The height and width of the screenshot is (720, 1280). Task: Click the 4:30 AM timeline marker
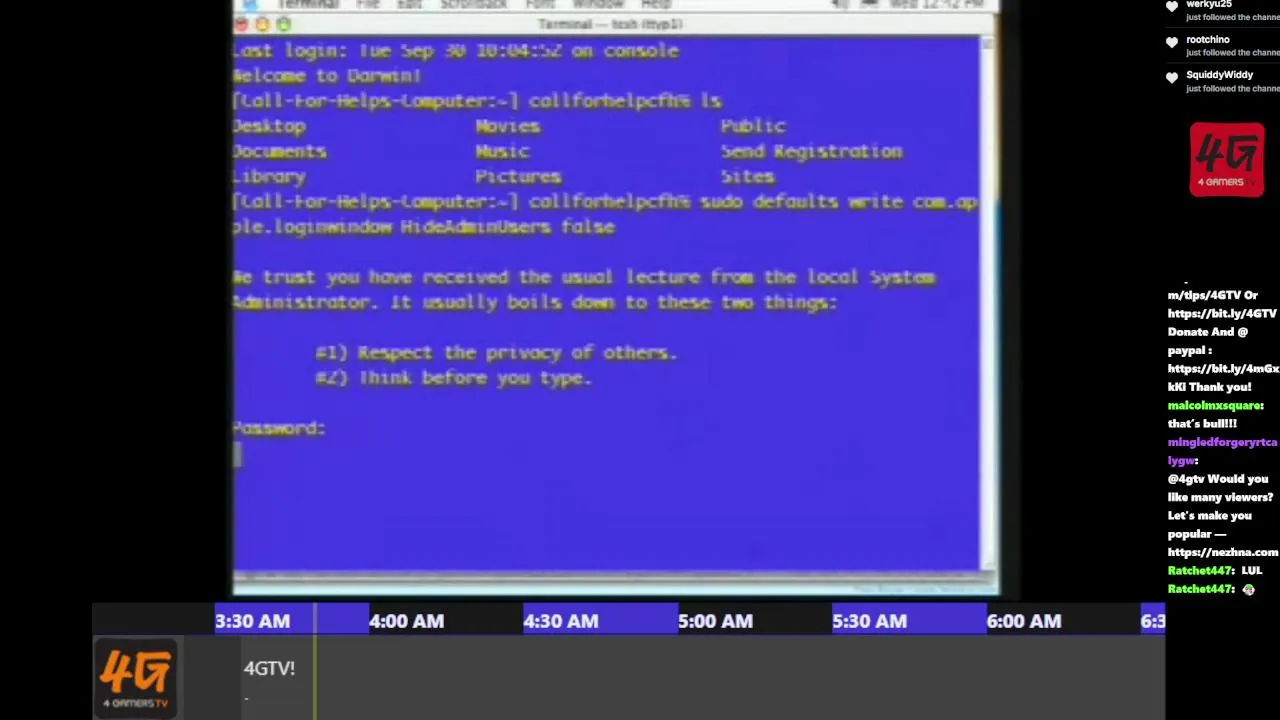click(561, 621)
